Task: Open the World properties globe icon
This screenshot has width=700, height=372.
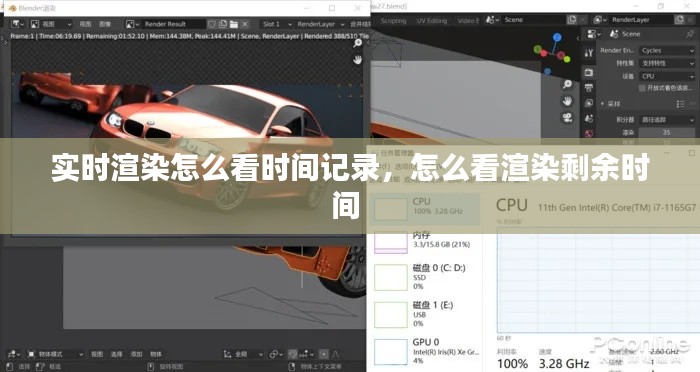Action: click(589, 133)
